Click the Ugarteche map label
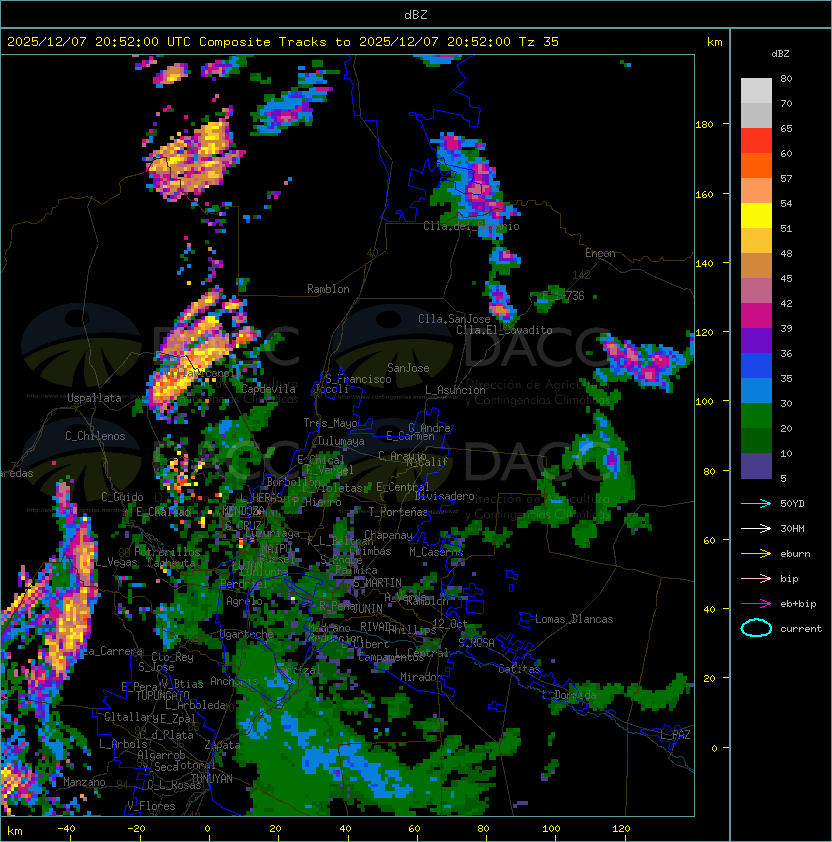Image resolution: width=832 pixels, height=842 pixels. click(x=247, y=634)
